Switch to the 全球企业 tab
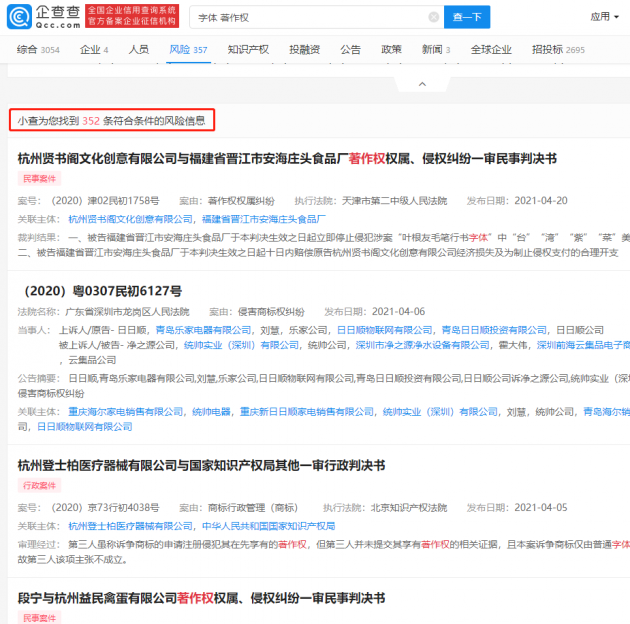Image resolution: width=630 pixels, height=624 pixels. (491, 50)
